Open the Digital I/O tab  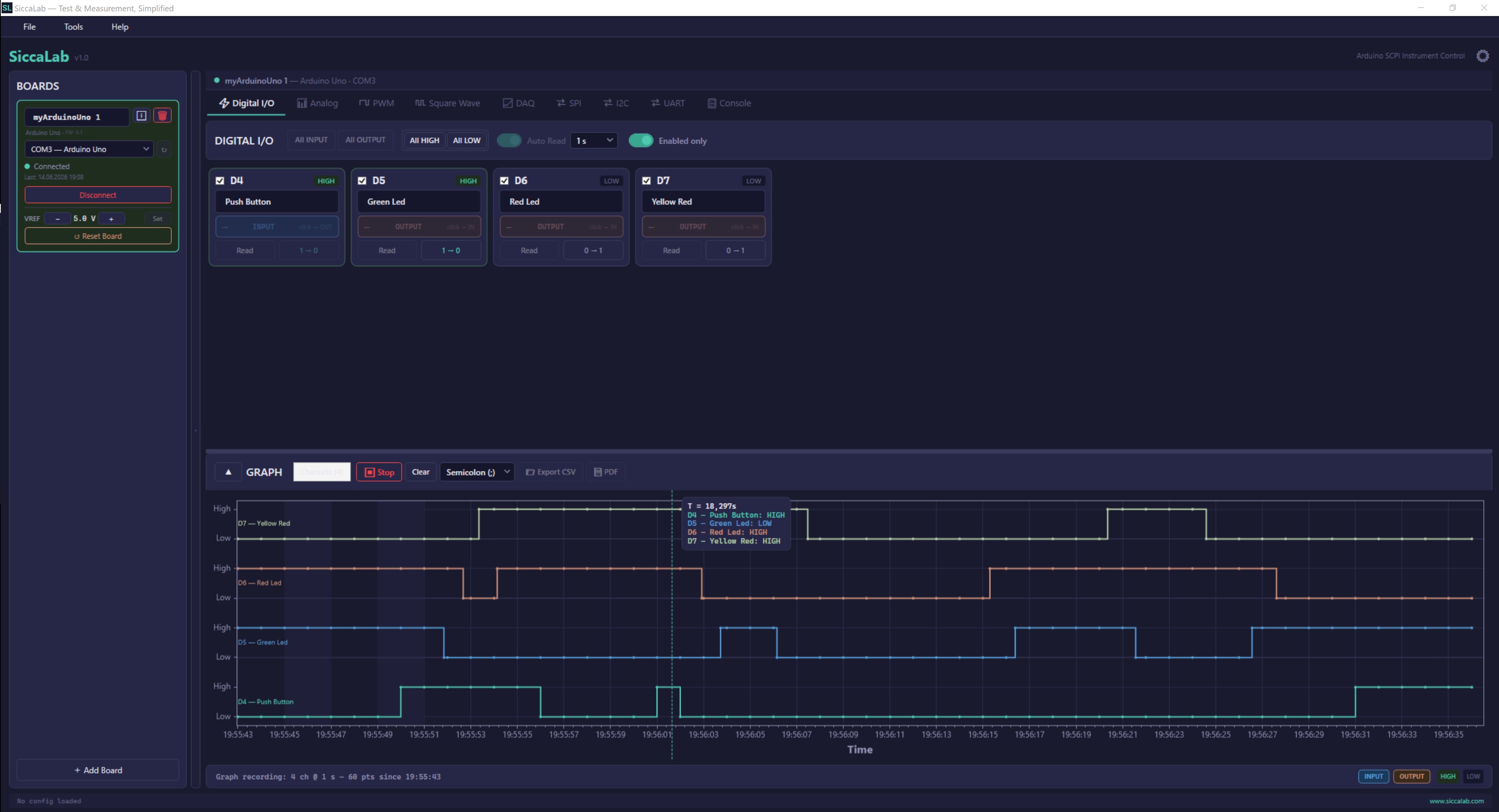[246, 103]
